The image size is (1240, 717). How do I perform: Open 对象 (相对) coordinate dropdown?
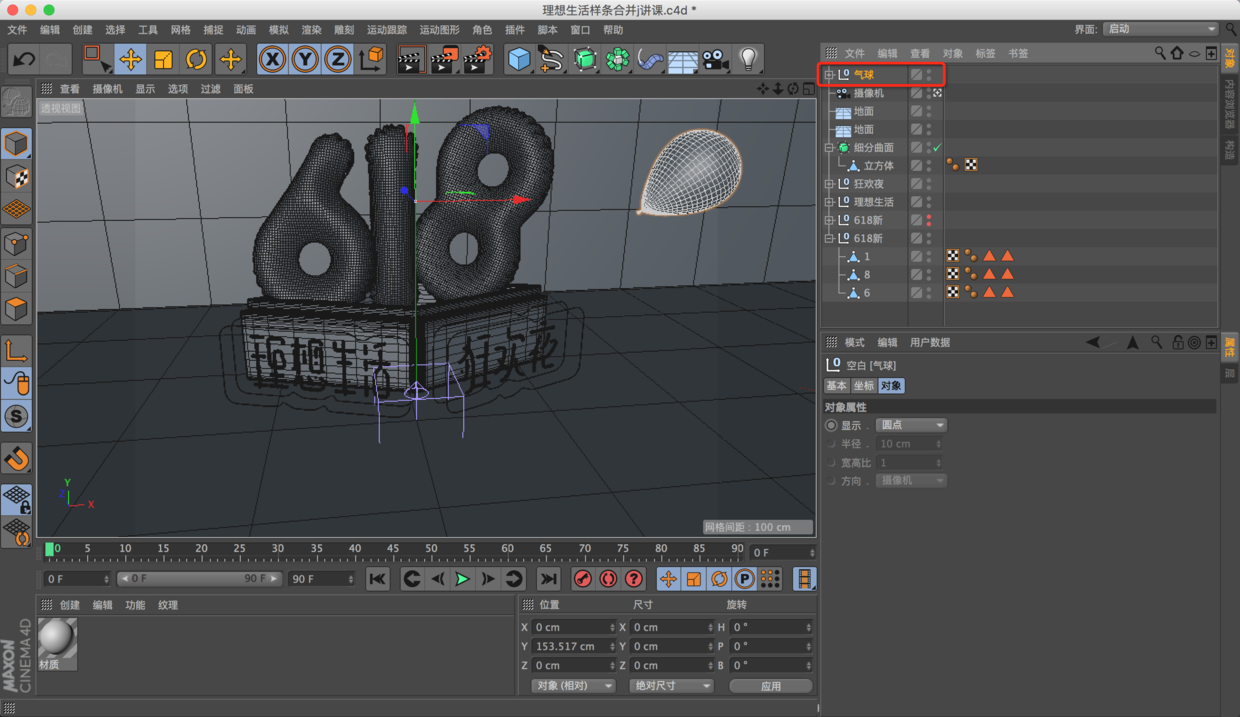(573, 686)
